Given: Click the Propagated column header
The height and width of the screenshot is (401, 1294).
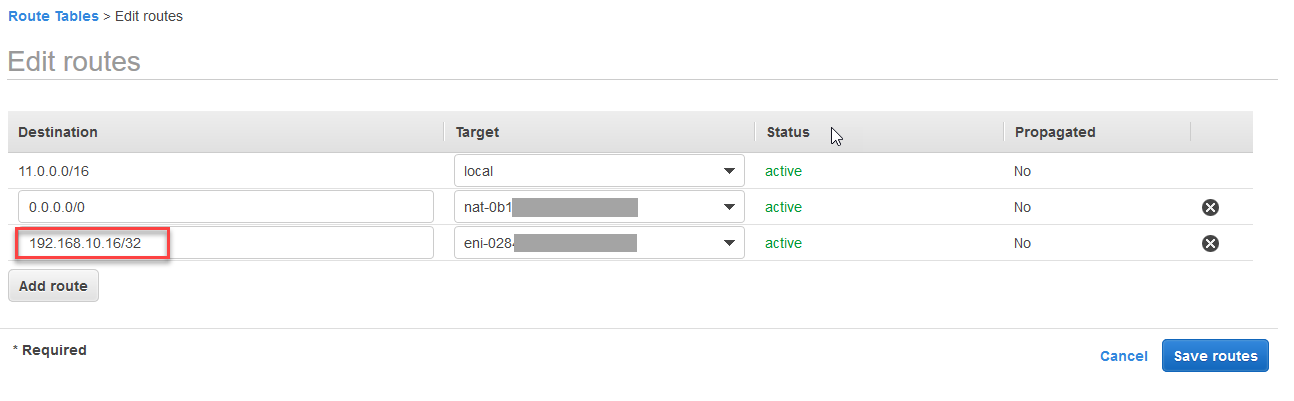Looking at the screenshot, I should (x=1055, y=132).
